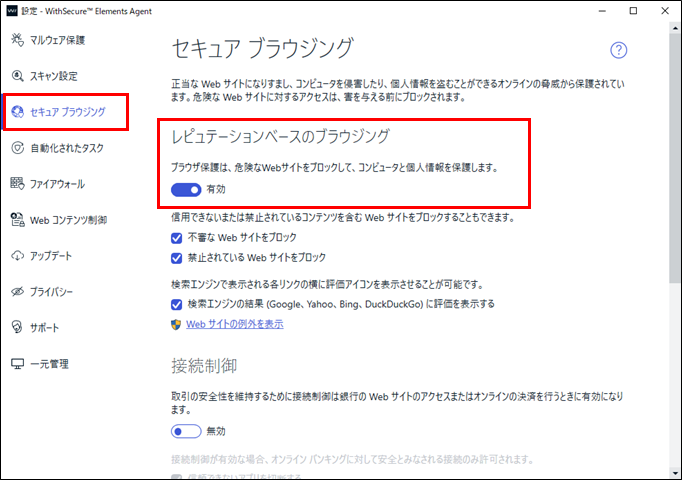Click the Web content control icon
The width and height of the screenshot is (682, 480).
pos(17,220)
